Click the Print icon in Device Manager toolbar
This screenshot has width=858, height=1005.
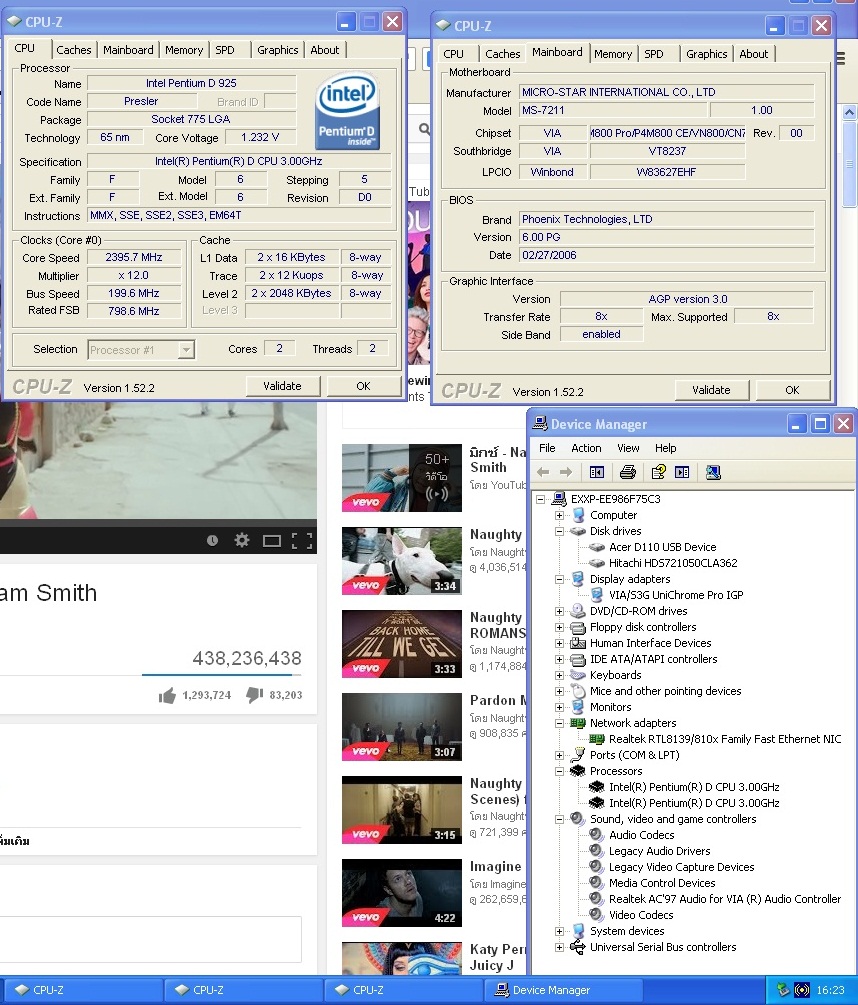point(627,472)
